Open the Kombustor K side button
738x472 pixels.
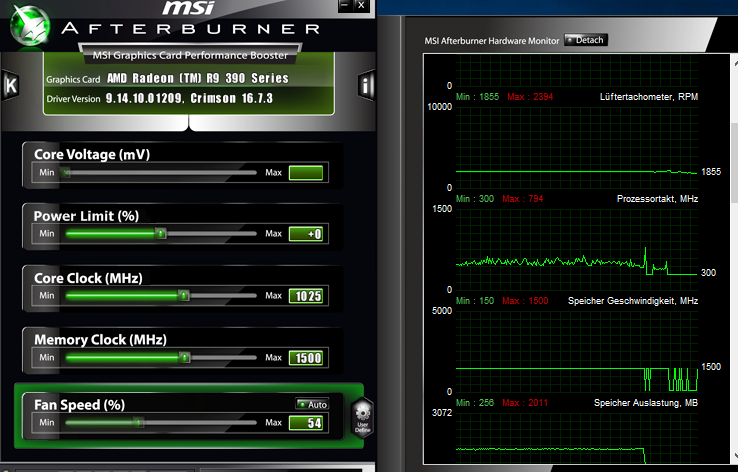pyautogui.click(x=10, y=85)
